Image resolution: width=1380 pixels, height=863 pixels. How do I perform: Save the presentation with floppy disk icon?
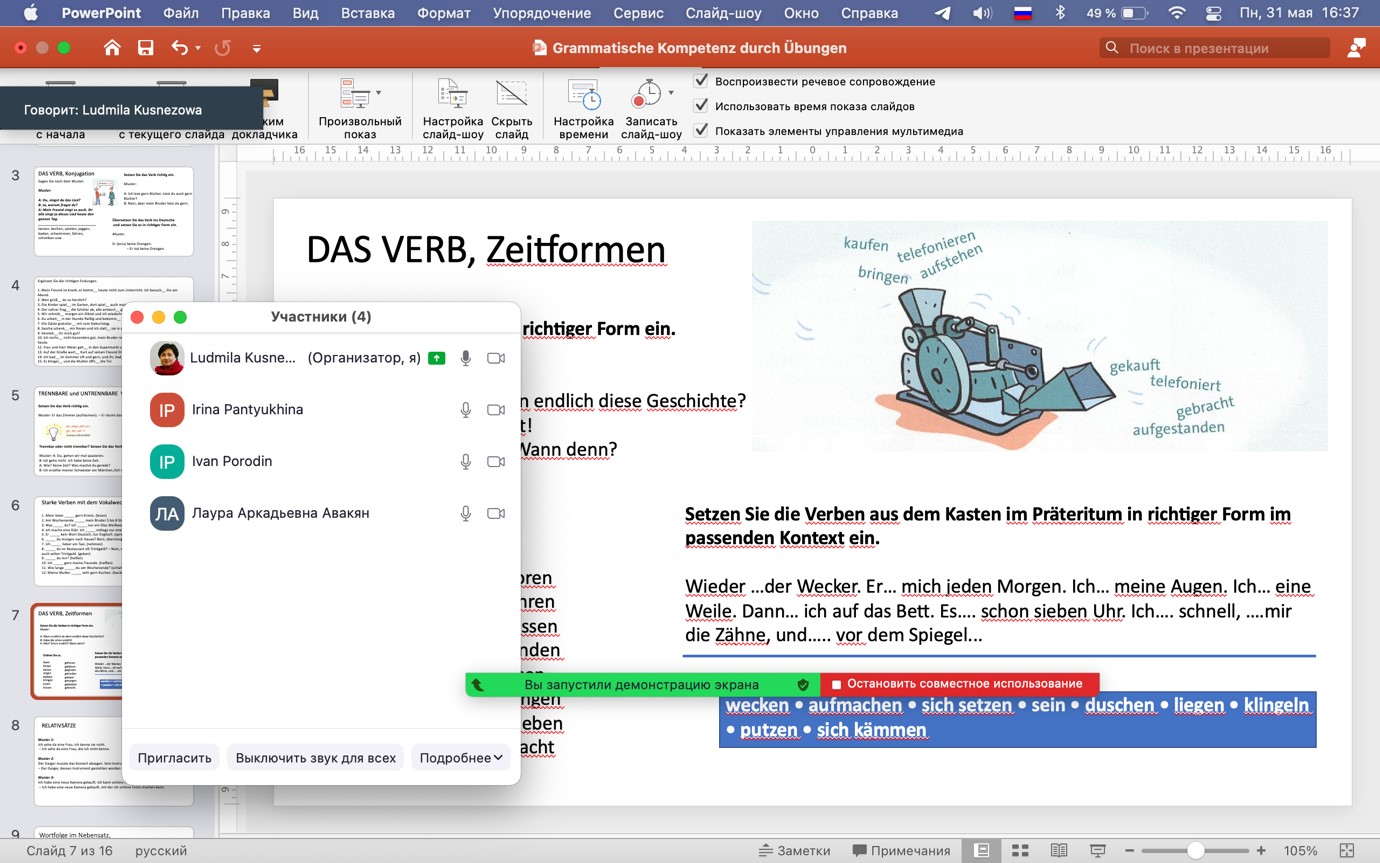point(145,48)
